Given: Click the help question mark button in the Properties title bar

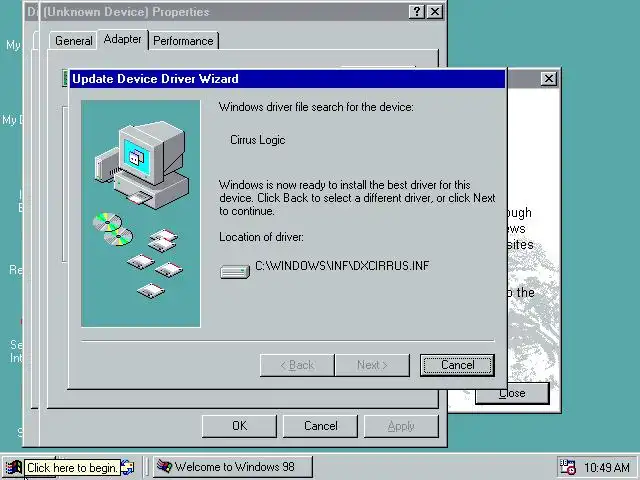Looking at the screenshot, I should point(417,11).
